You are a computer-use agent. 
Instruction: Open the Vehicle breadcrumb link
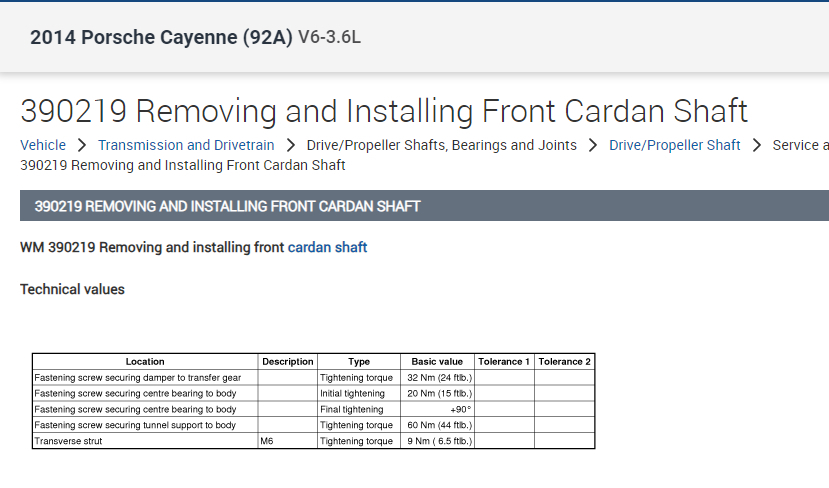[43, 145]
